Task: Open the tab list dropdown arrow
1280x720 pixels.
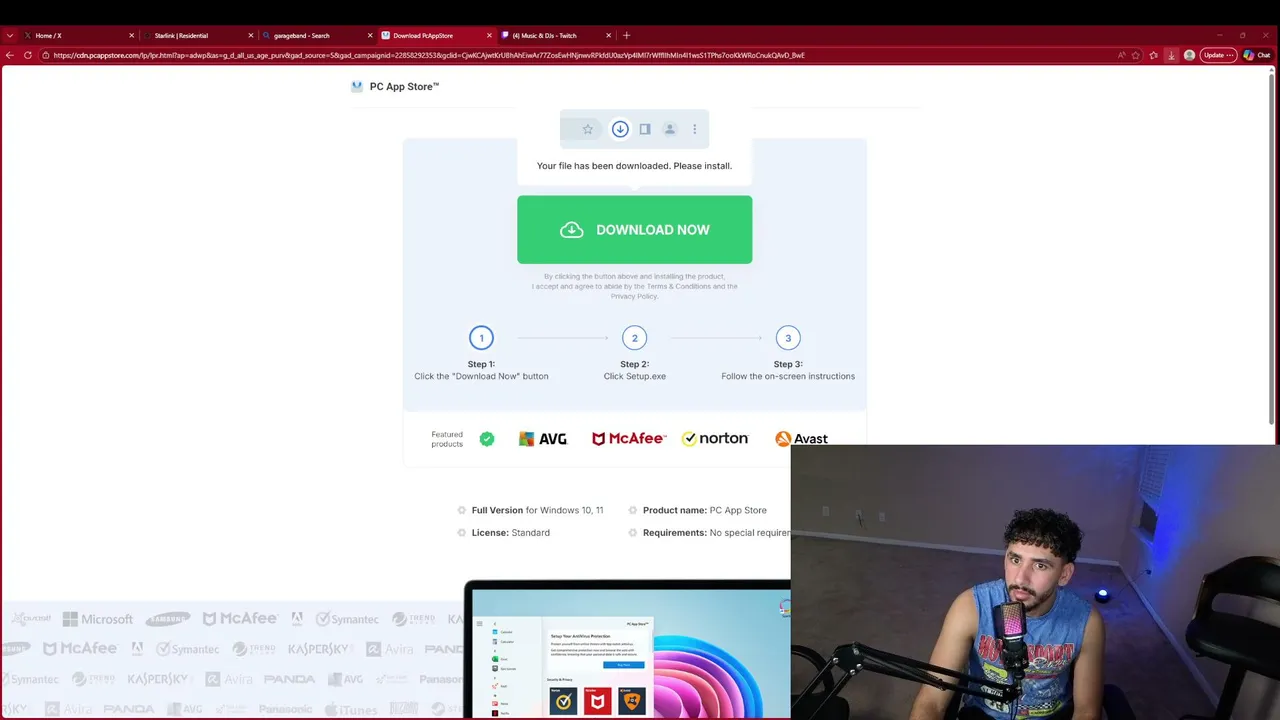Action: (x=10, y=36)
